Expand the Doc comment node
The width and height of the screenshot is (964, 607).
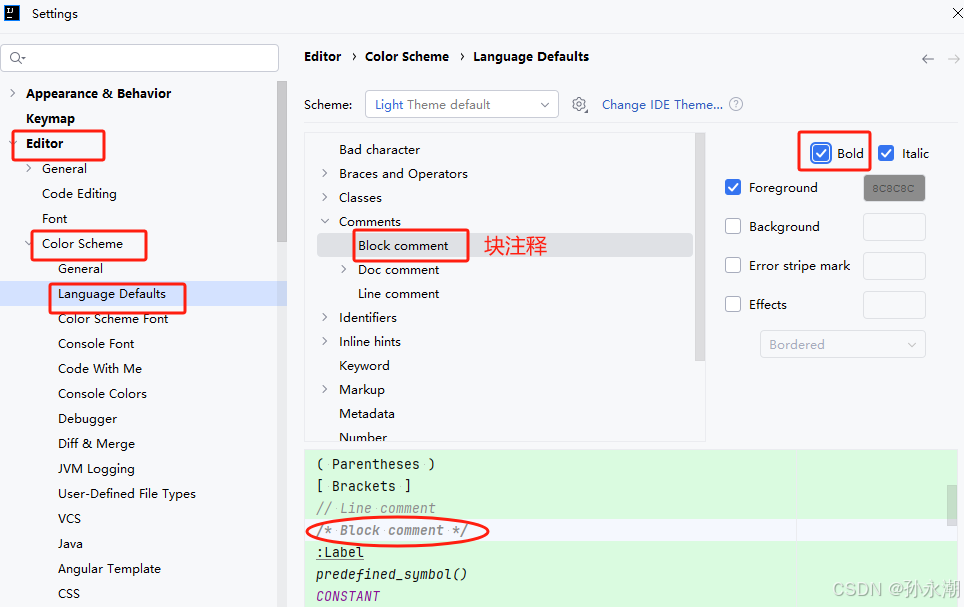(x=344, y=269)
